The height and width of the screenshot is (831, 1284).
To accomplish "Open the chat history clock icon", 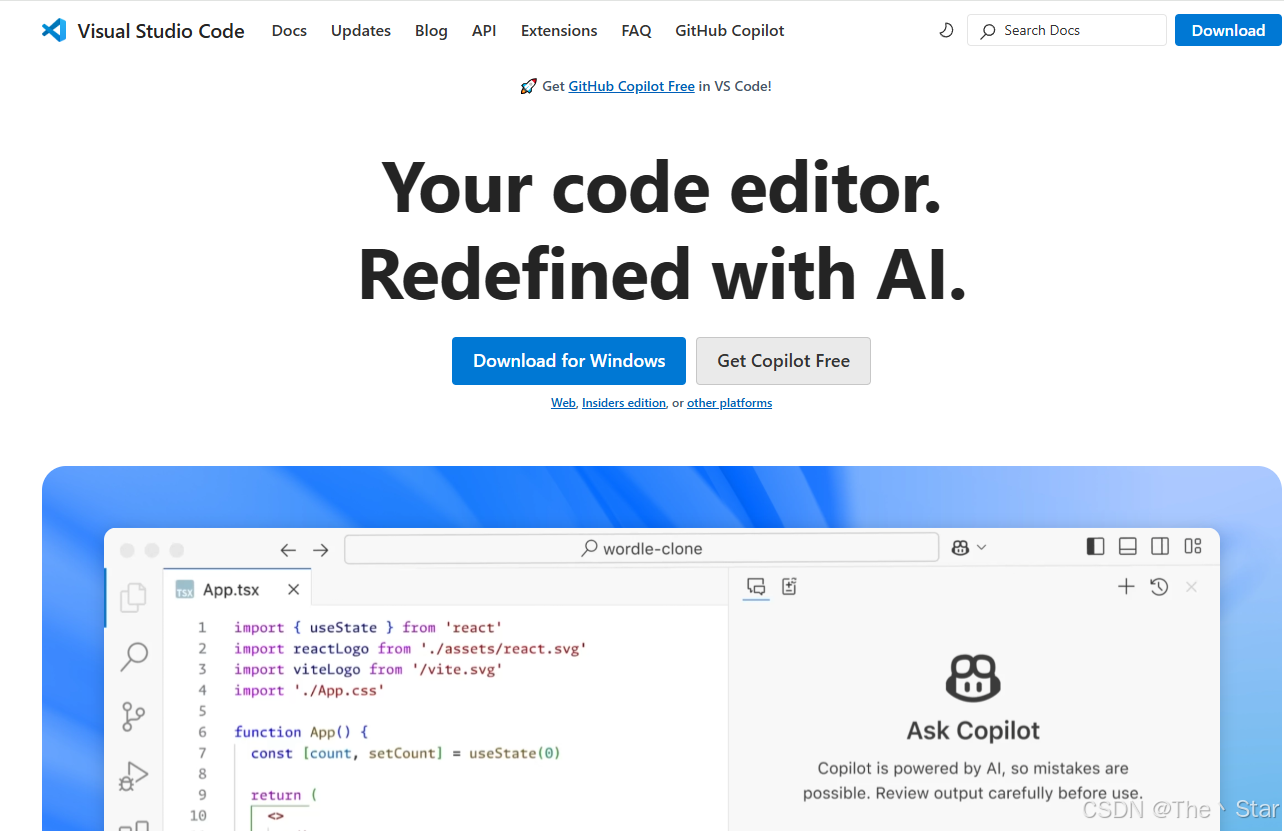I will coord(1159,587).
